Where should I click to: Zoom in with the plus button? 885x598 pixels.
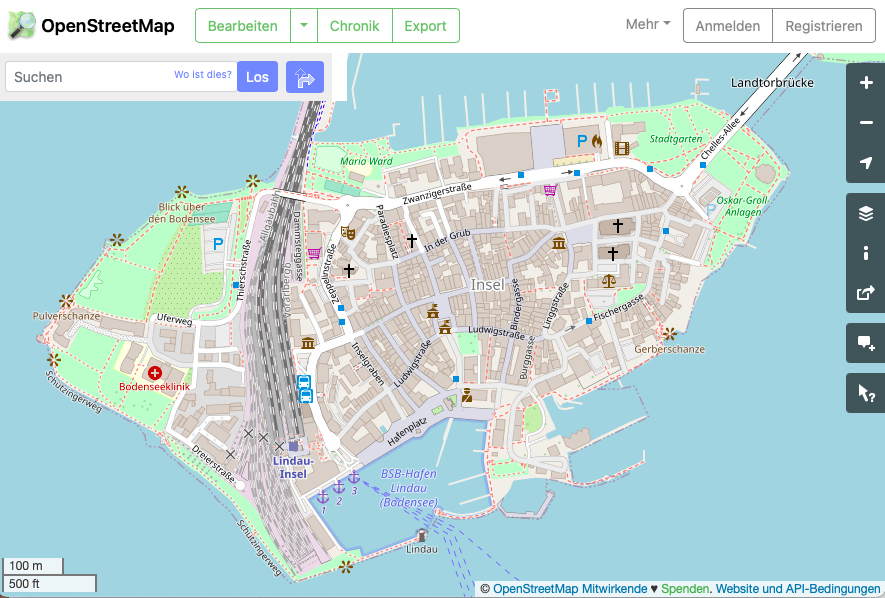pos(866,83)
